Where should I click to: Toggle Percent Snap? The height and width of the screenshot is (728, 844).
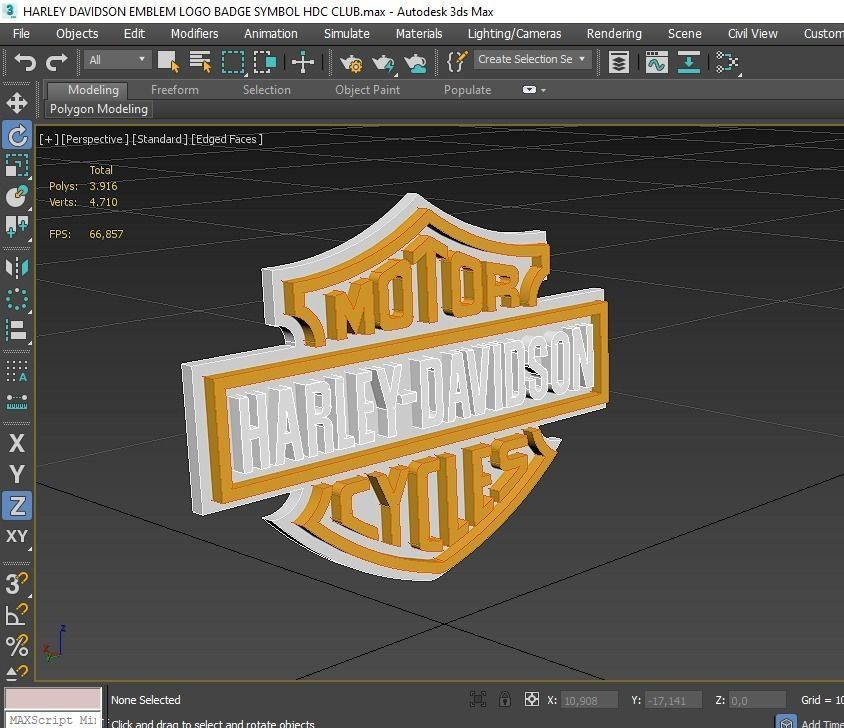point(17,646)
